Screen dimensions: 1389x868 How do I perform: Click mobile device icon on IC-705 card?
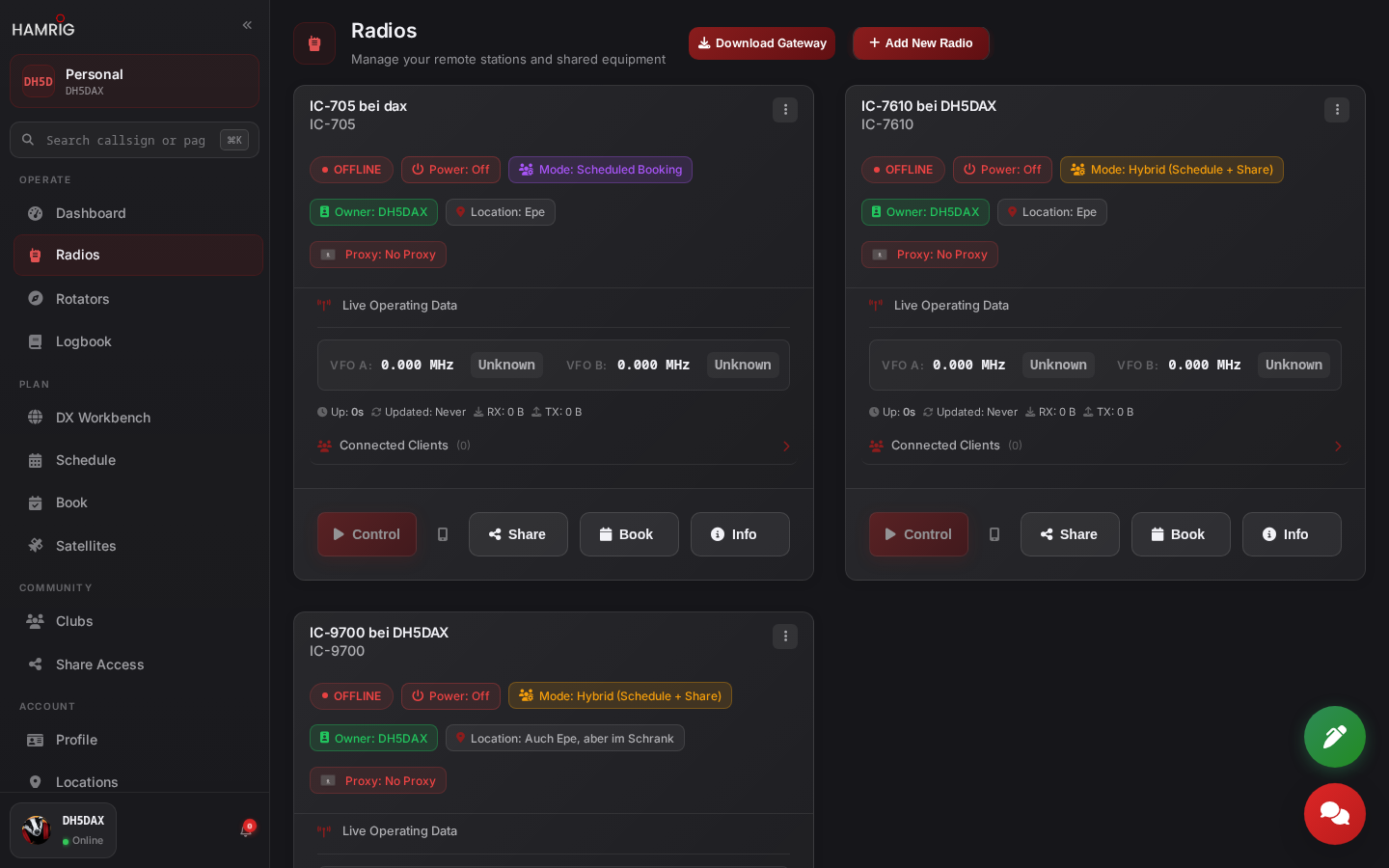pyautogui.click(x=443, y=534)
